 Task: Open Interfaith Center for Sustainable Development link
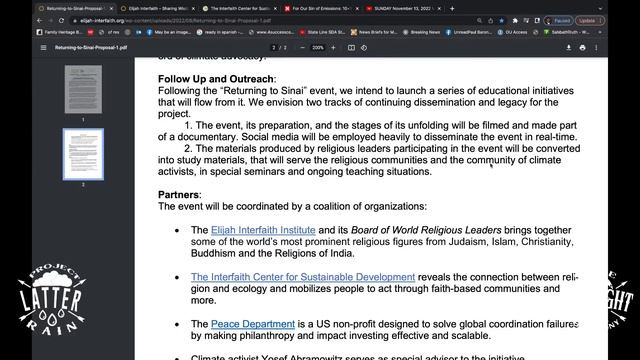click(303, 277)
